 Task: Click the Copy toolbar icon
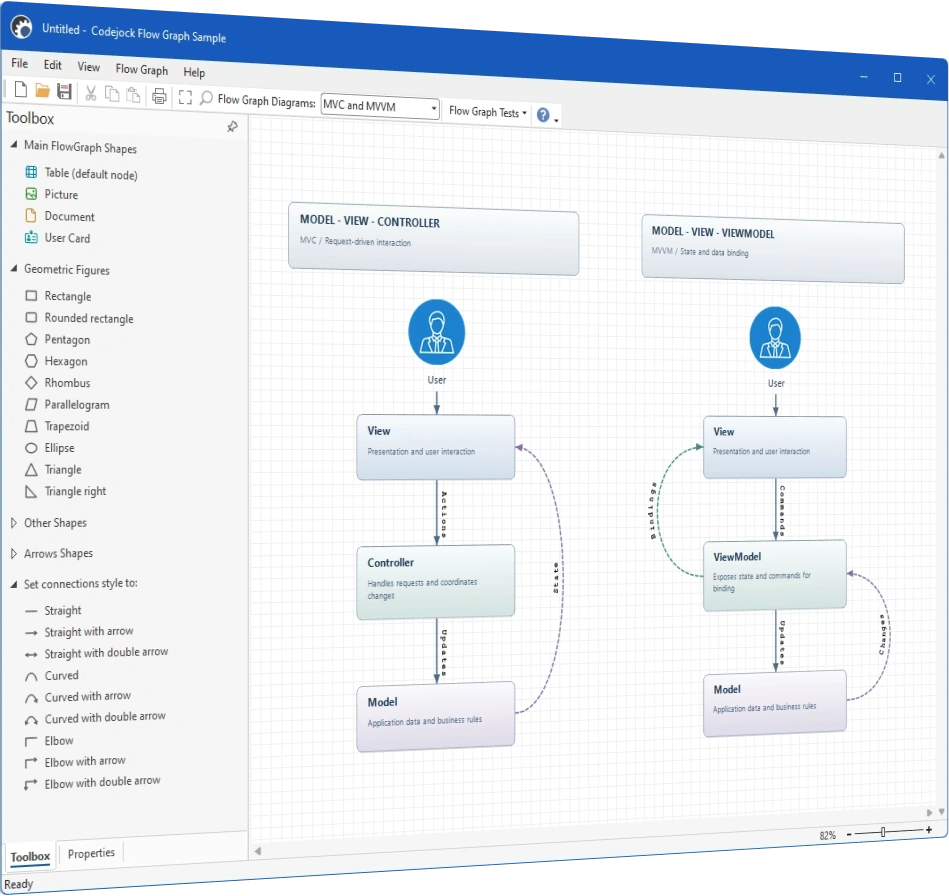pyautogui.click(x=112, y=94)
